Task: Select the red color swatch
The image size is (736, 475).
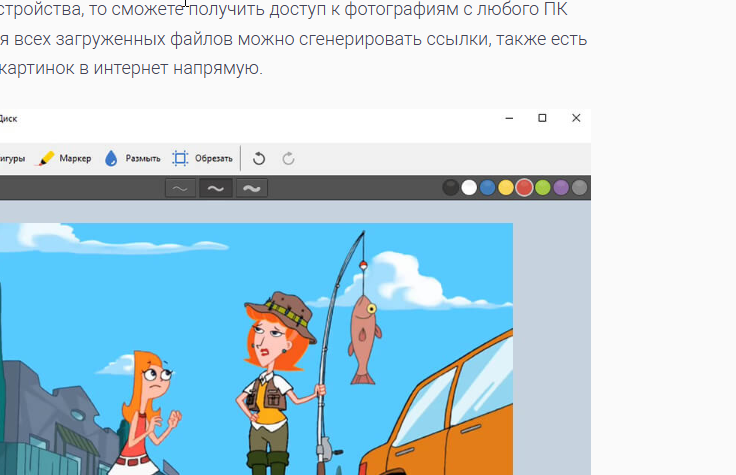Action: [524, 188]
